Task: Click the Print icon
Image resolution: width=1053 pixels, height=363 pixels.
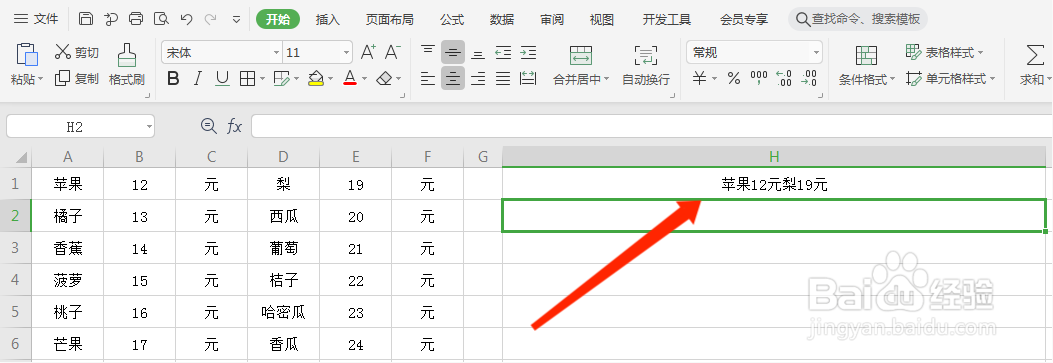Action: pyautogui.click(x=136, y=19)
